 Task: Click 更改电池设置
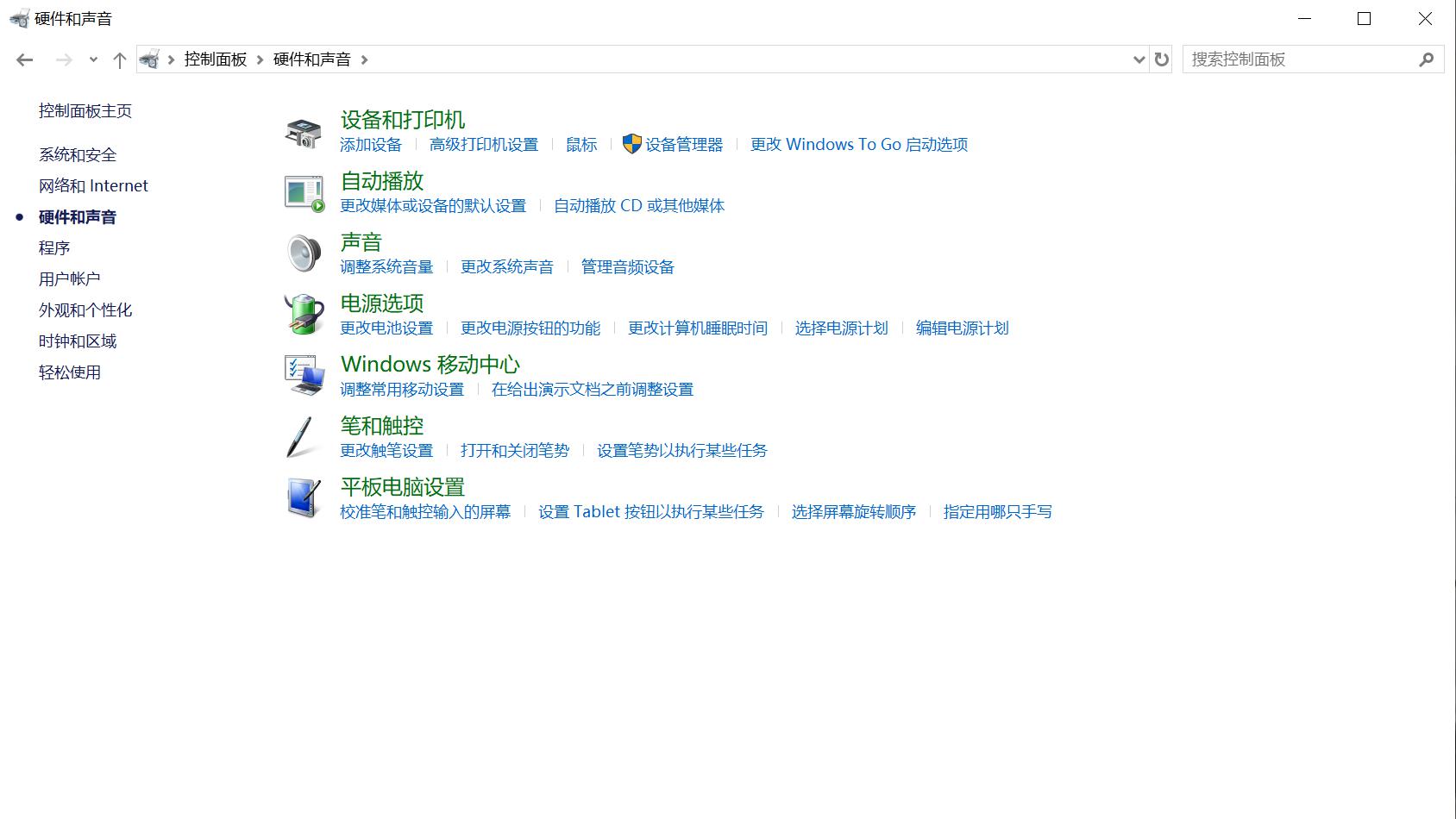click(x=386, y=328)
